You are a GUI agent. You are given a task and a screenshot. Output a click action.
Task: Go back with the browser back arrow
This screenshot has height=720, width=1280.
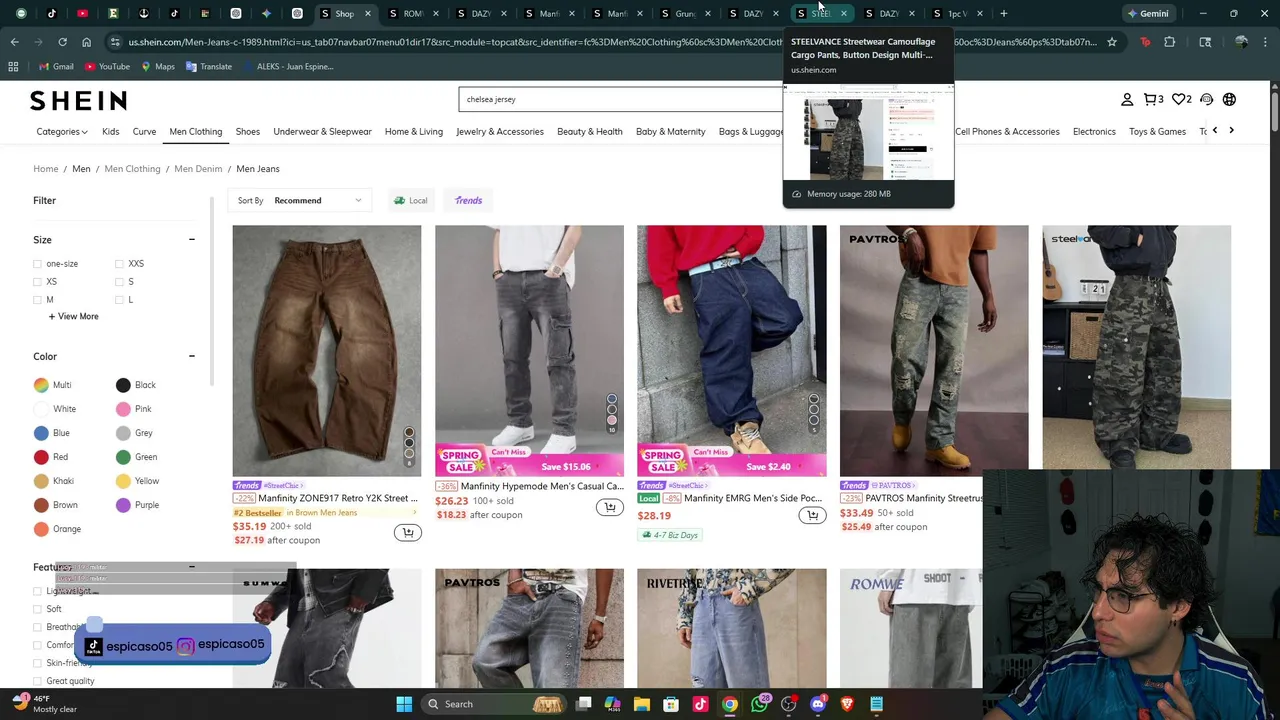pyautogui.click(x=14, y=42)
